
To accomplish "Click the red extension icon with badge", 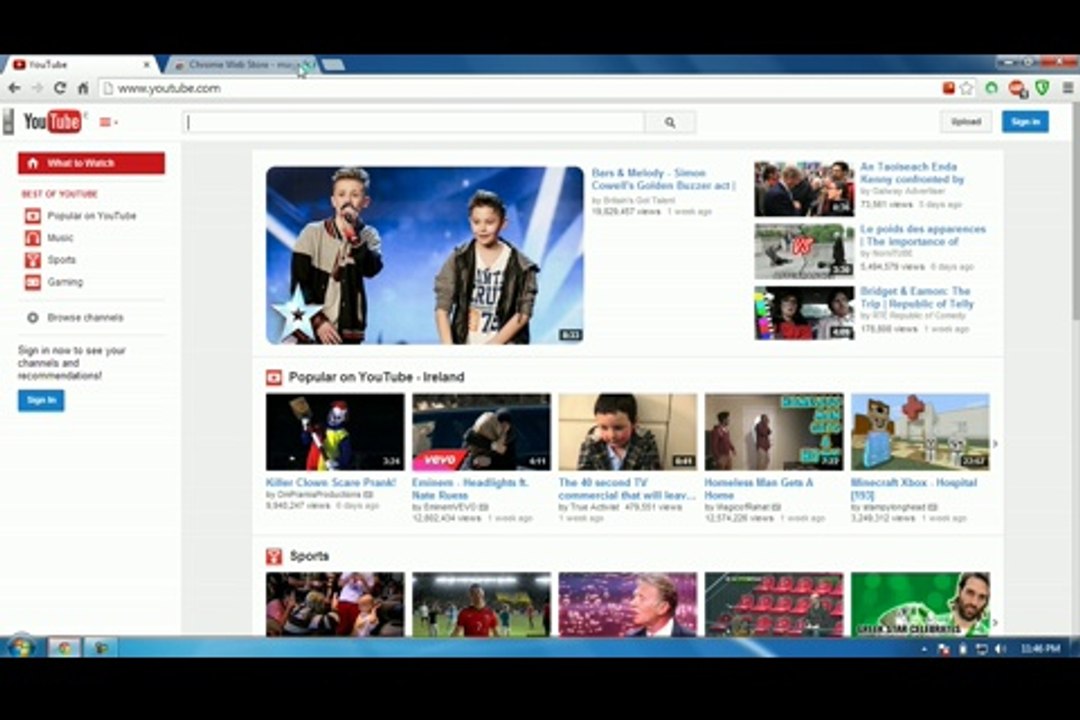I will [x=1017, y=88].
